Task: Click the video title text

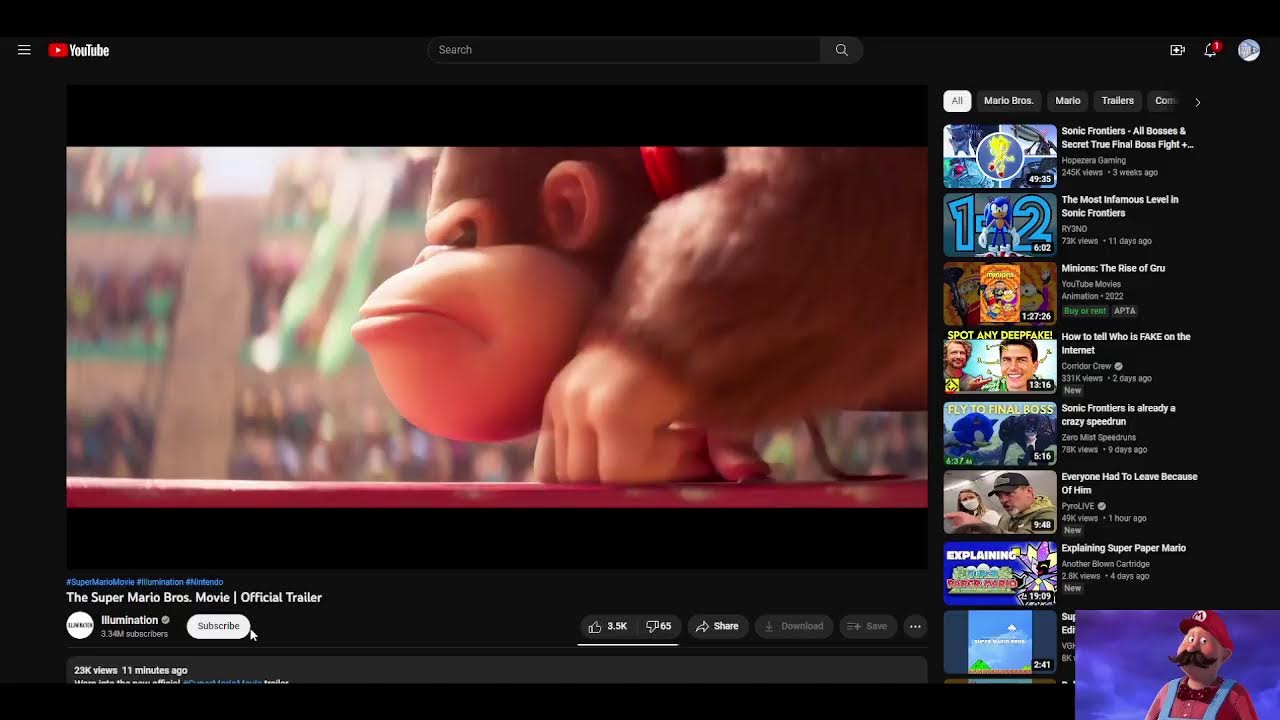Action: click(194, 597)
